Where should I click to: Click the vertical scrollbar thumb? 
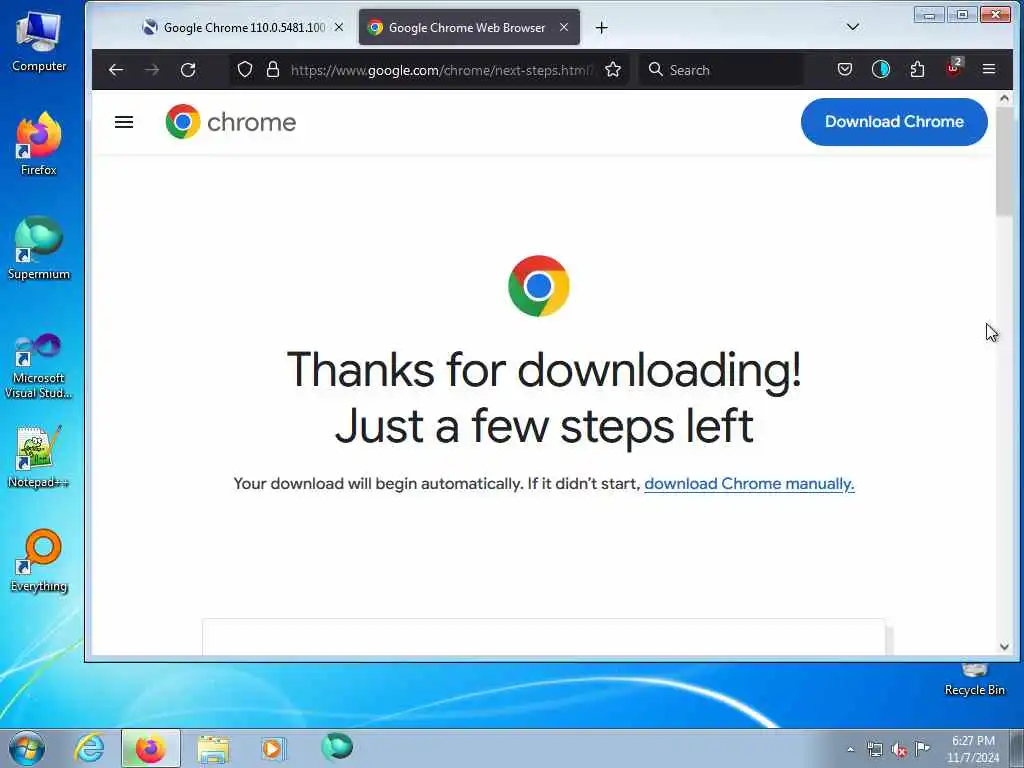[1004, 161]
